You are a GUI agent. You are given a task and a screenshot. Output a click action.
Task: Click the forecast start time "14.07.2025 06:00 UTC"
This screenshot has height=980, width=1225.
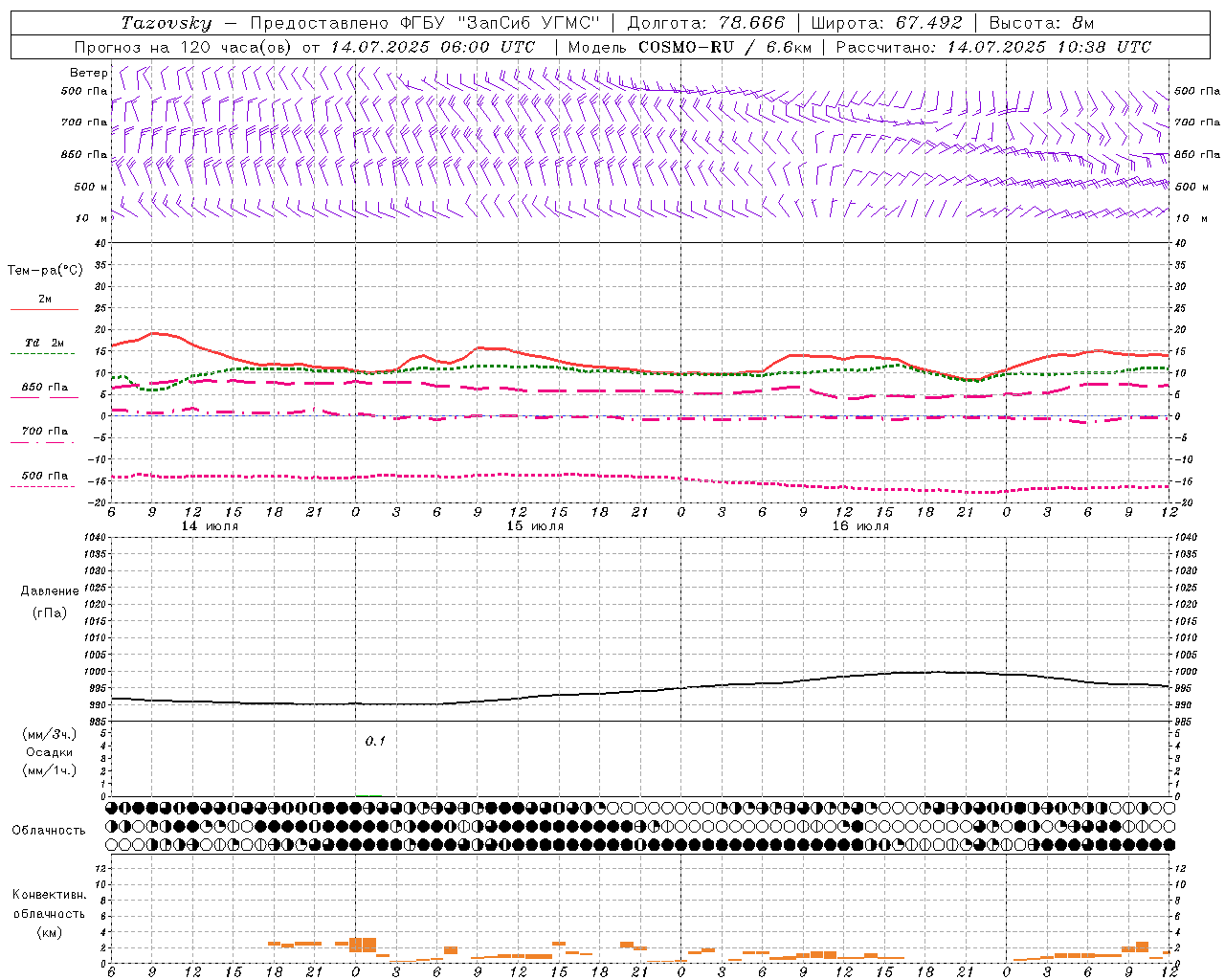(x=434, y=47)
